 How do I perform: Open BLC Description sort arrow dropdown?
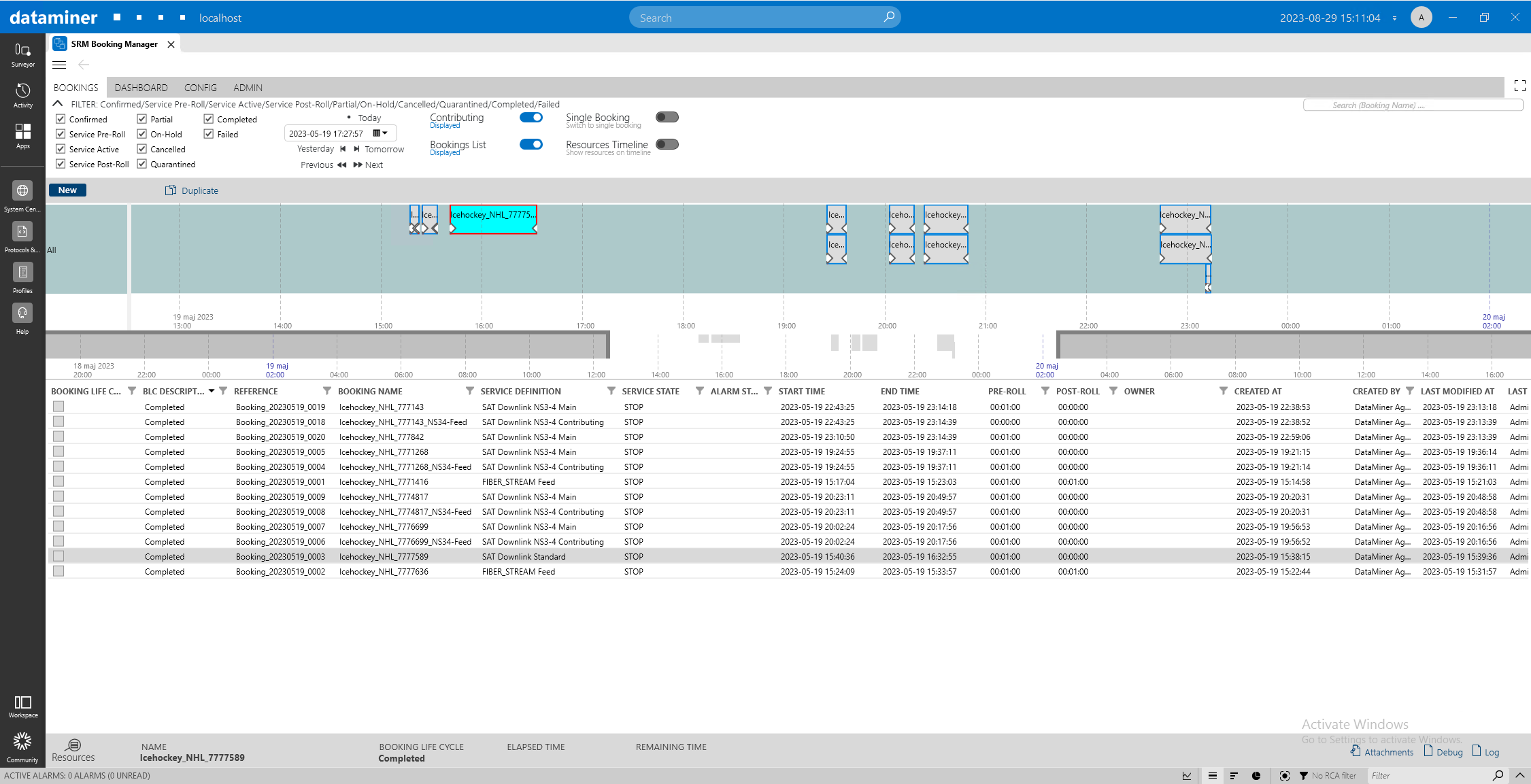pos(212,391)
